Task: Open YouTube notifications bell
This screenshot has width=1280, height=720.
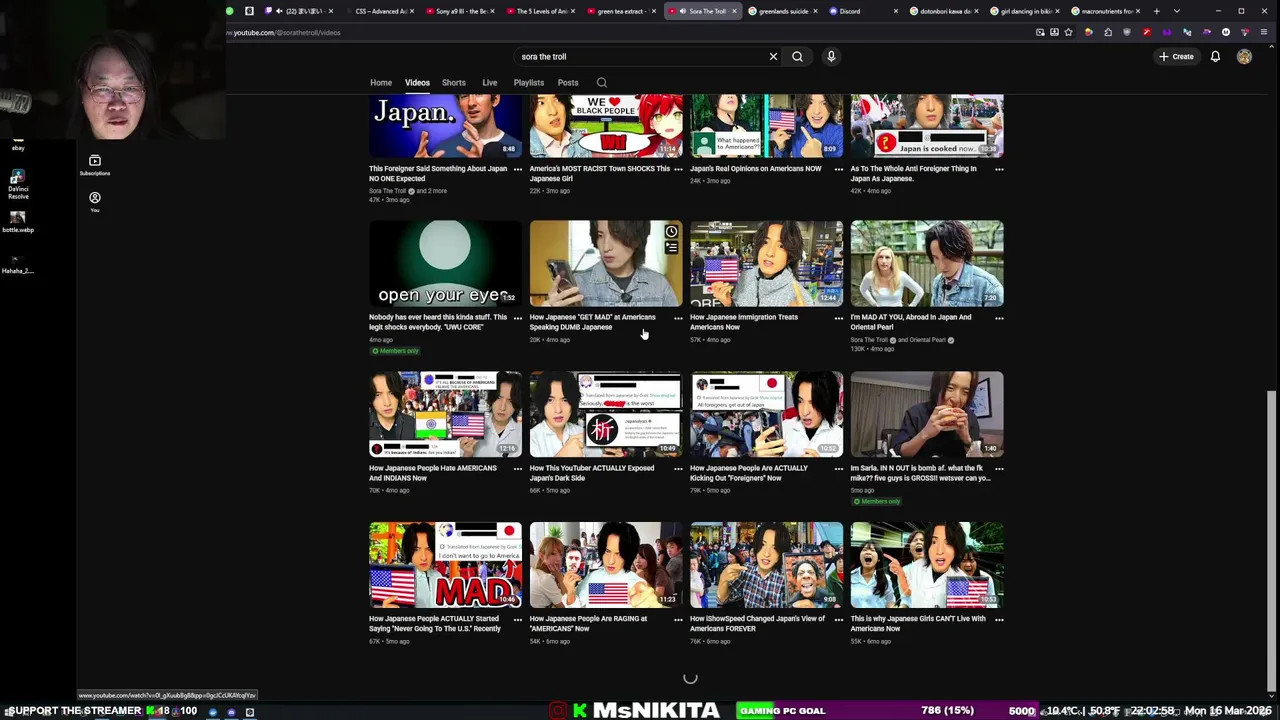Action: coord(1215,57)
